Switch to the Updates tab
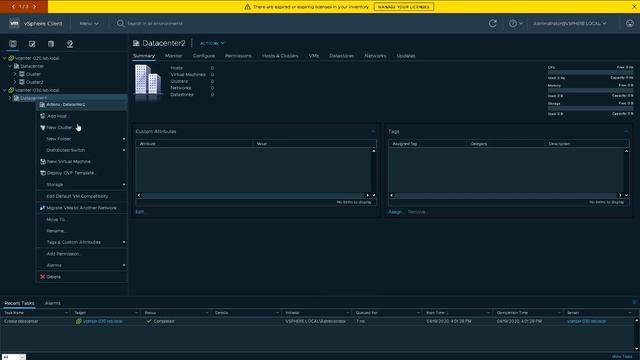 [406, 56]
